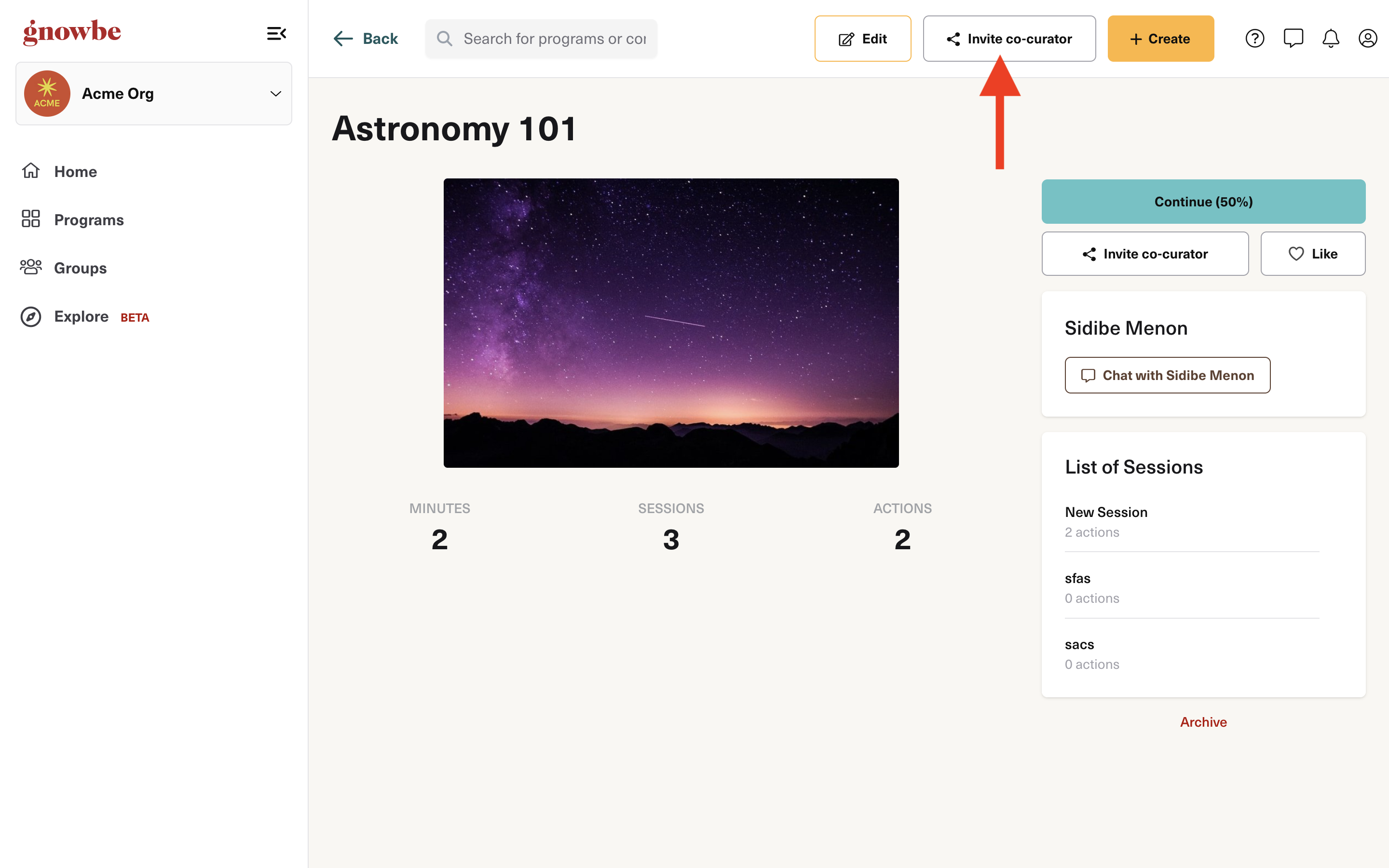Collapse the sidebar menu icon

[276, 33]
